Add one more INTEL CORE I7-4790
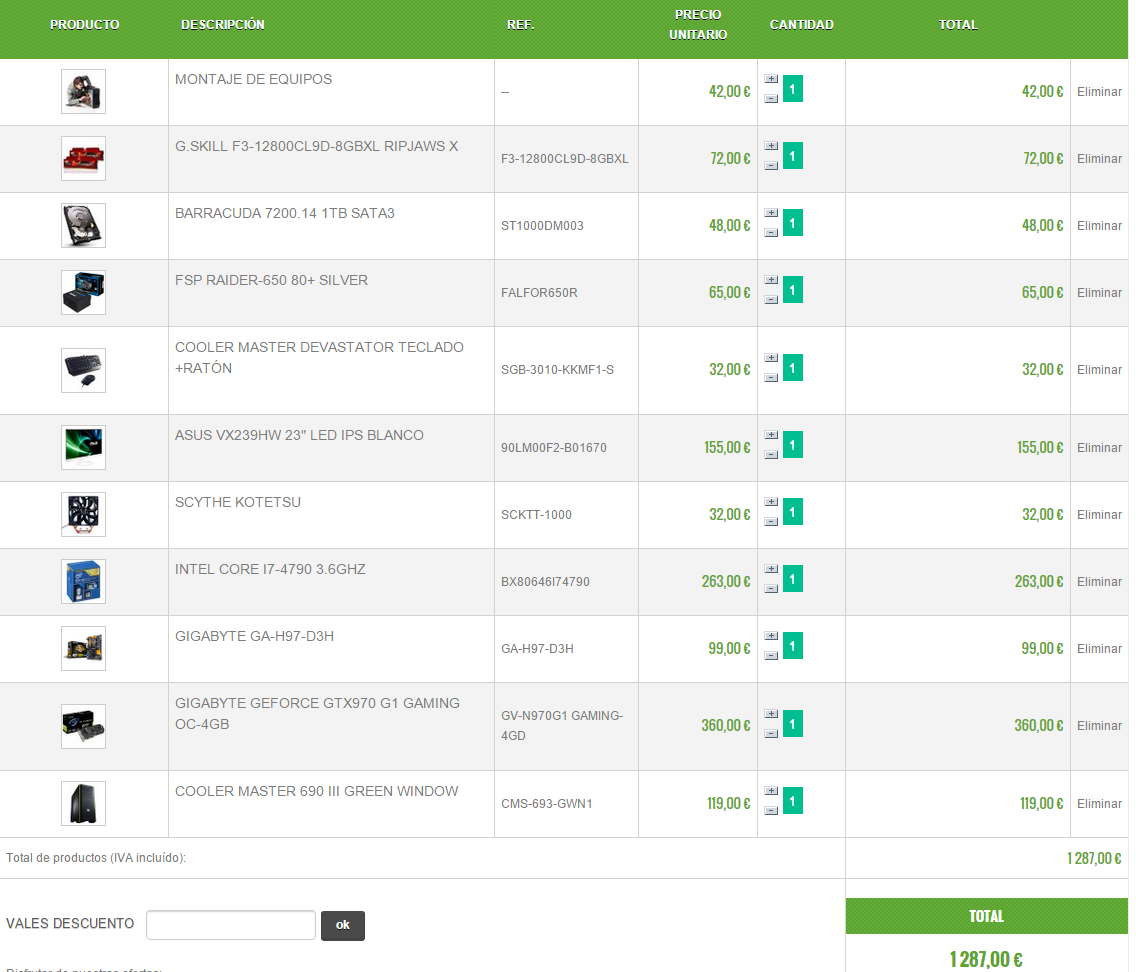This screenshot has height=972, width=1136. click(771, 569)
